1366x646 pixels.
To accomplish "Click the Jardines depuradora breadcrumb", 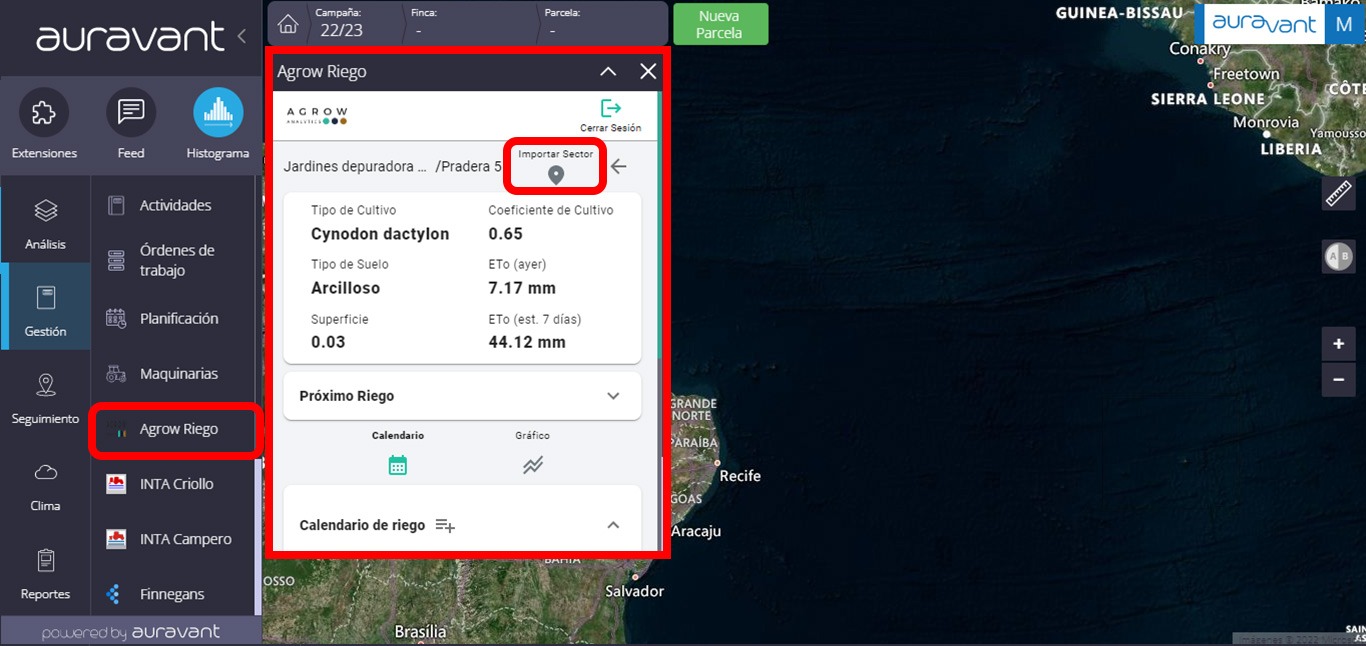I will click(355, 167).
